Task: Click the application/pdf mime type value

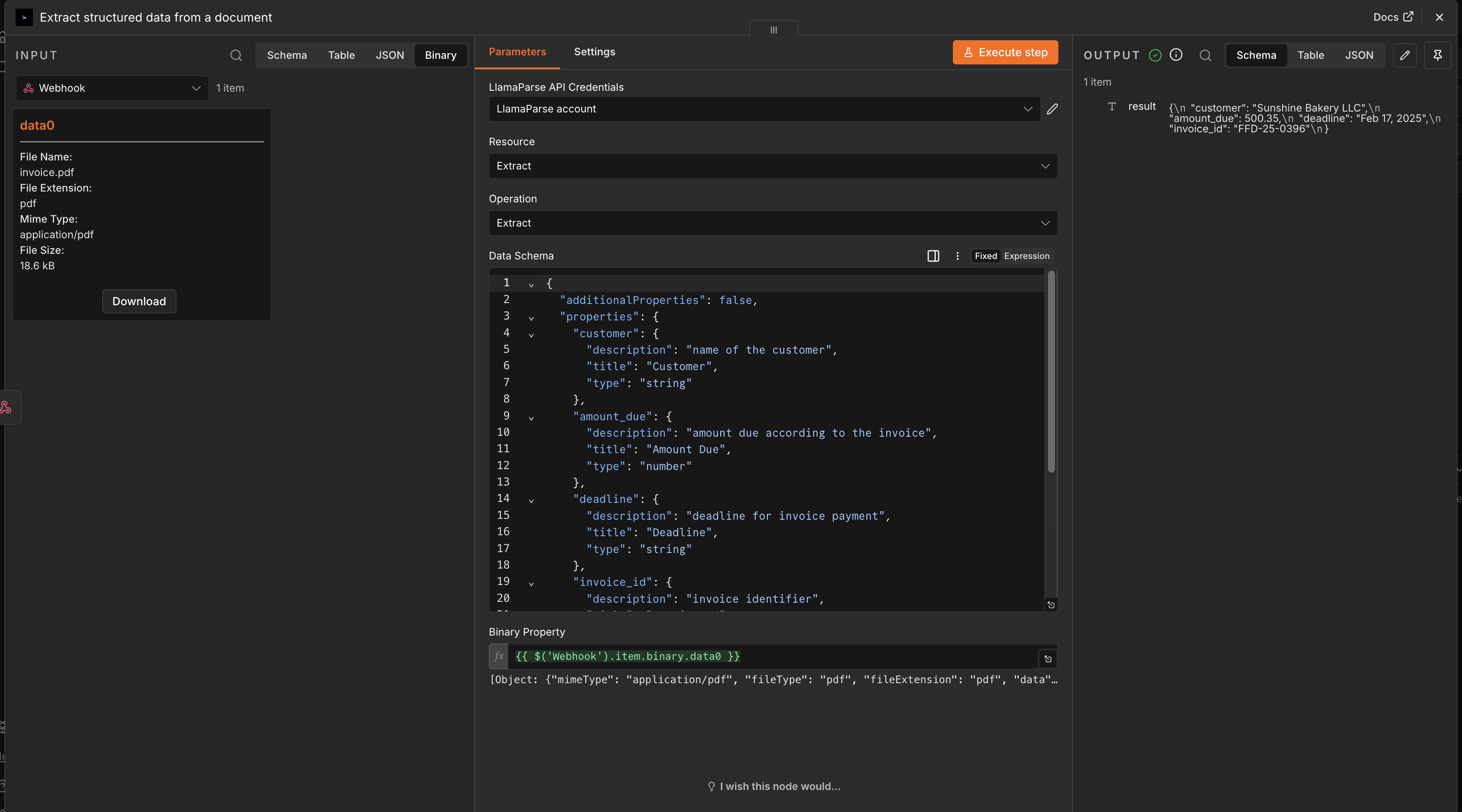Action: [56, 234]
